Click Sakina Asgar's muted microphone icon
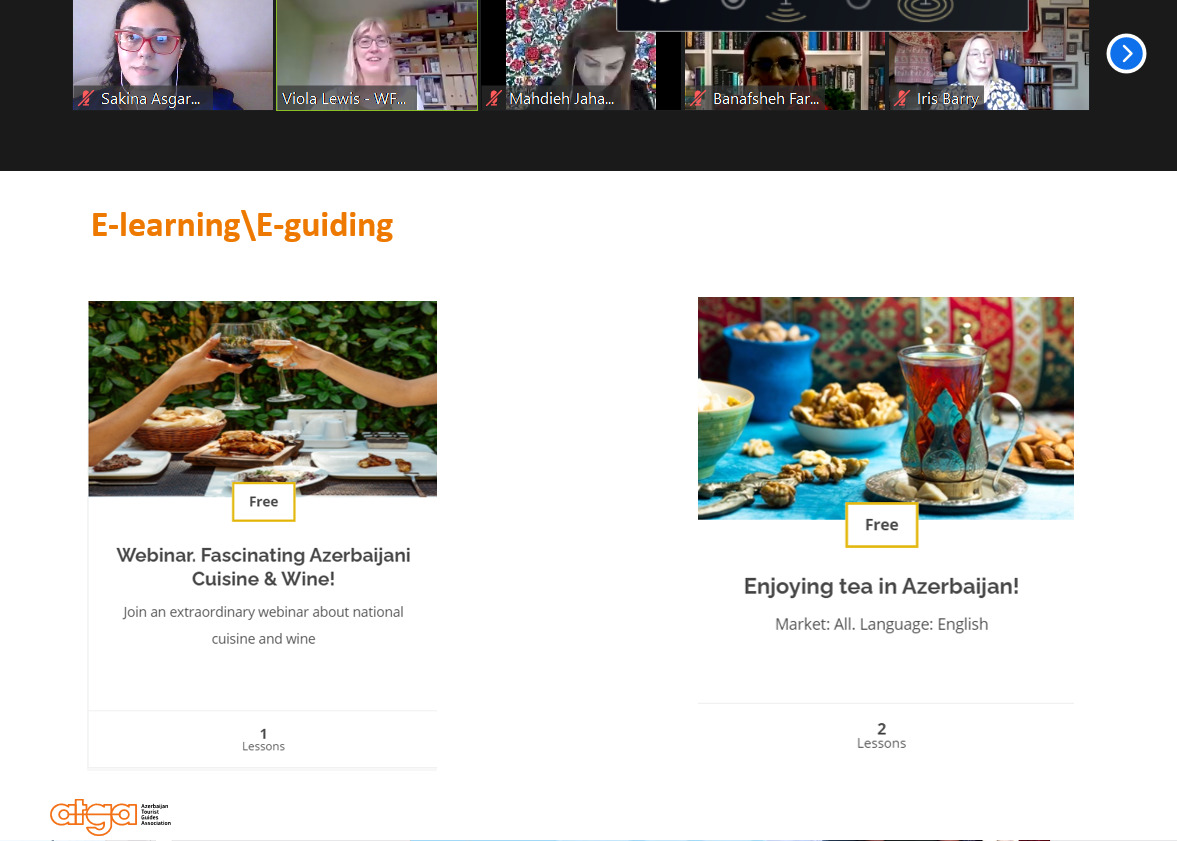The image size is (1177, 841). click(x=86, y=98)
